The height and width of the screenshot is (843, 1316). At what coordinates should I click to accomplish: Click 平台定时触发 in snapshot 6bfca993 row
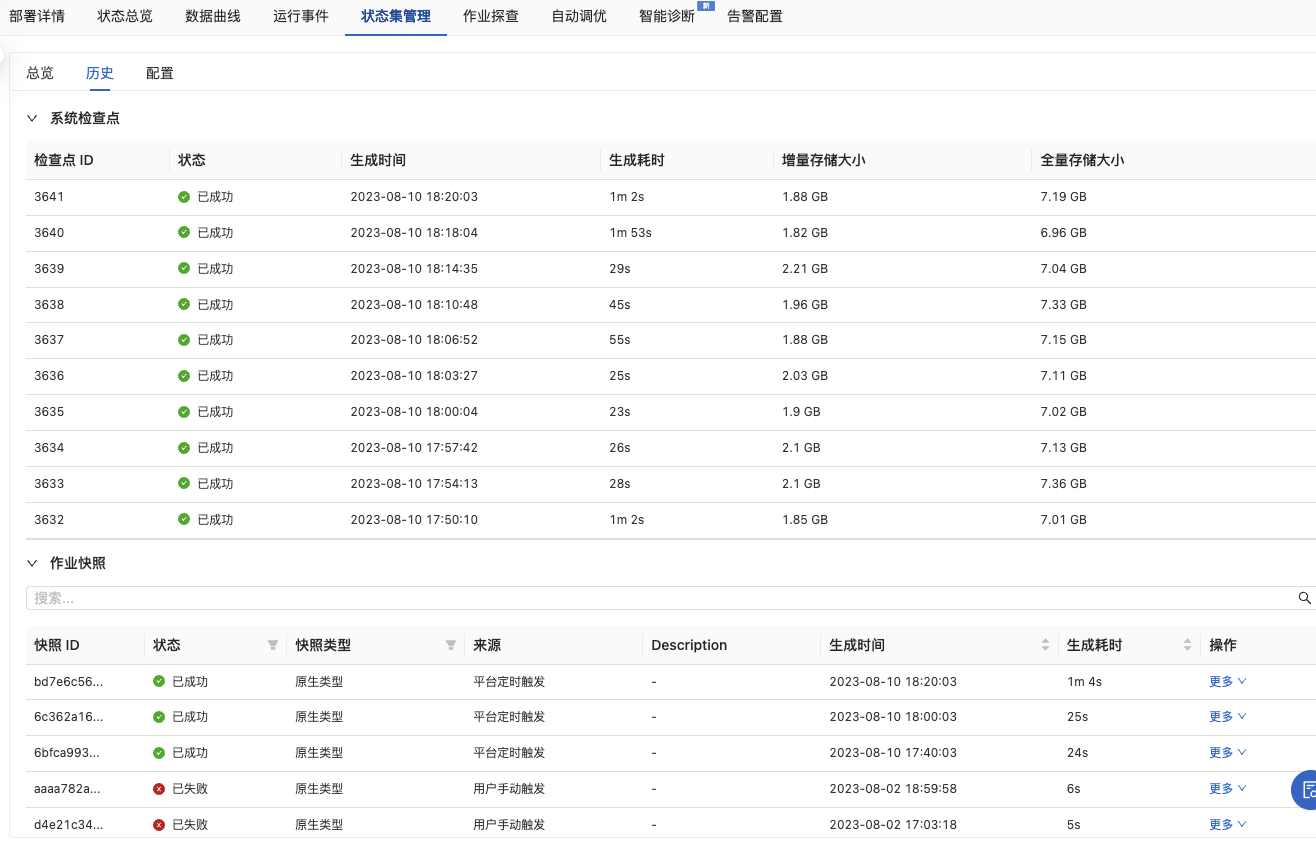tap(509, 753)
